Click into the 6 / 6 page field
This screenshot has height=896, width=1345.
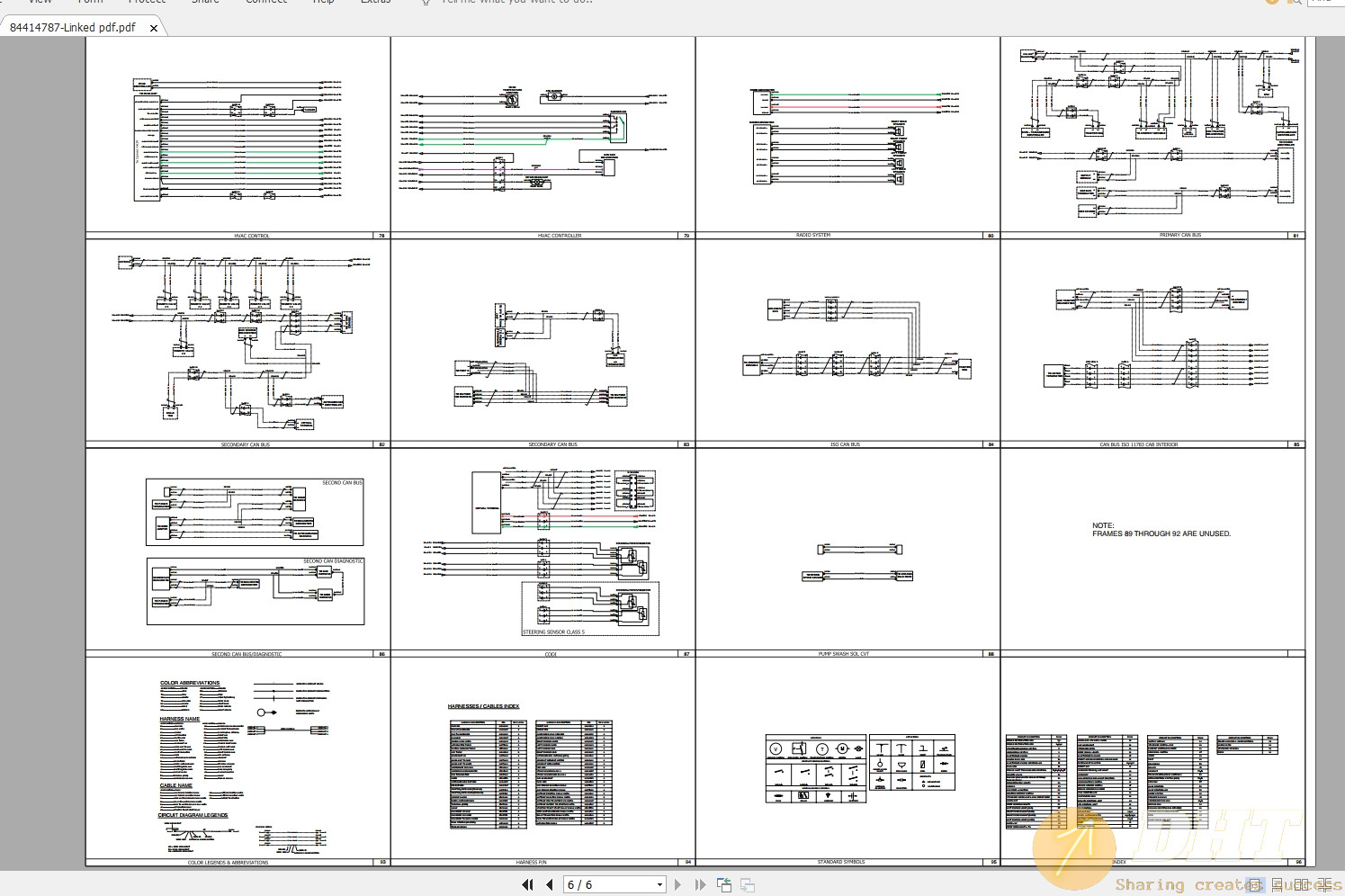[x=605, y=885]
